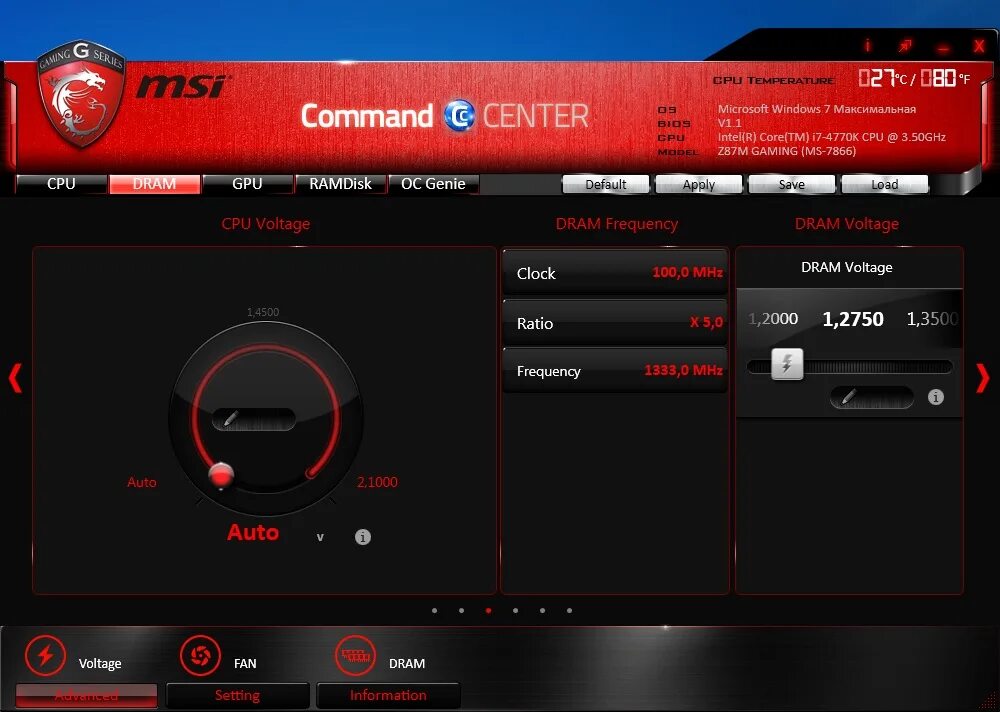The image size is (1000, 712).
Task: Open Voltage lightning bolt icon
Action: pos(45,655)
